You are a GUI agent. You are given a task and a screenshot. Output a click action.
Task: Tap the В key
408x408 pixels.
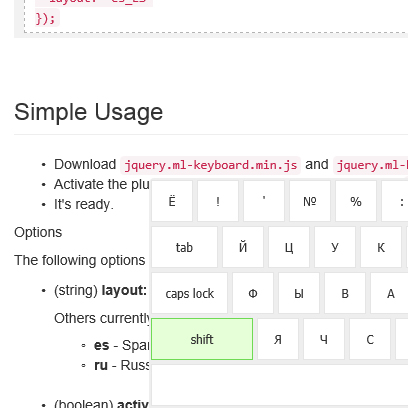pos(345,293)
